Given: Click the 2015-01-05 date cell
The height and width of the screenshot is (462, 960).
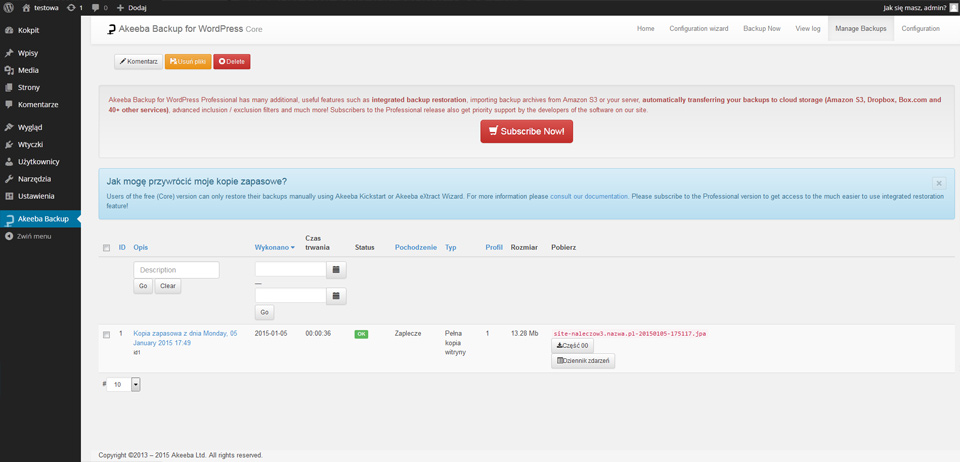Looking at the screenshot, I should (271, 333).
